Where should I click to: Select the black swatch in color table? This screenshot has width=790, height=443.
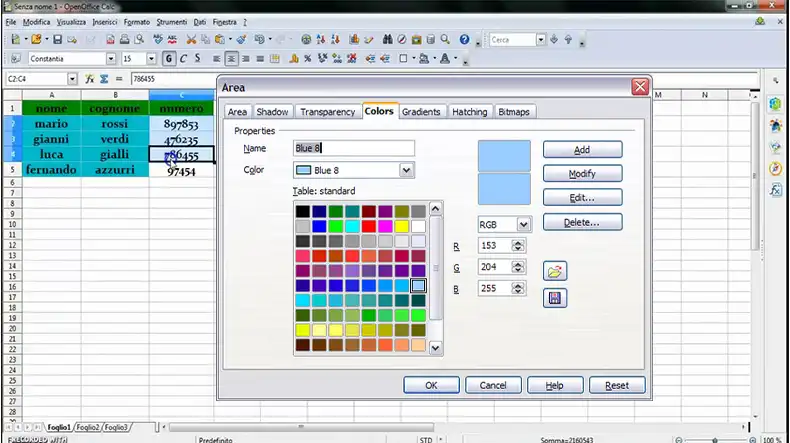[302, 211]
